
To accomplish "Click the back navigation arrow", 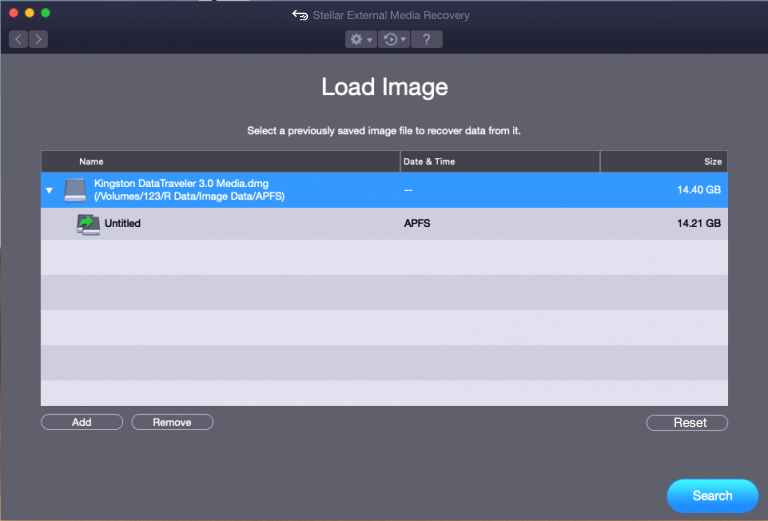I will (x=18, y=39).
